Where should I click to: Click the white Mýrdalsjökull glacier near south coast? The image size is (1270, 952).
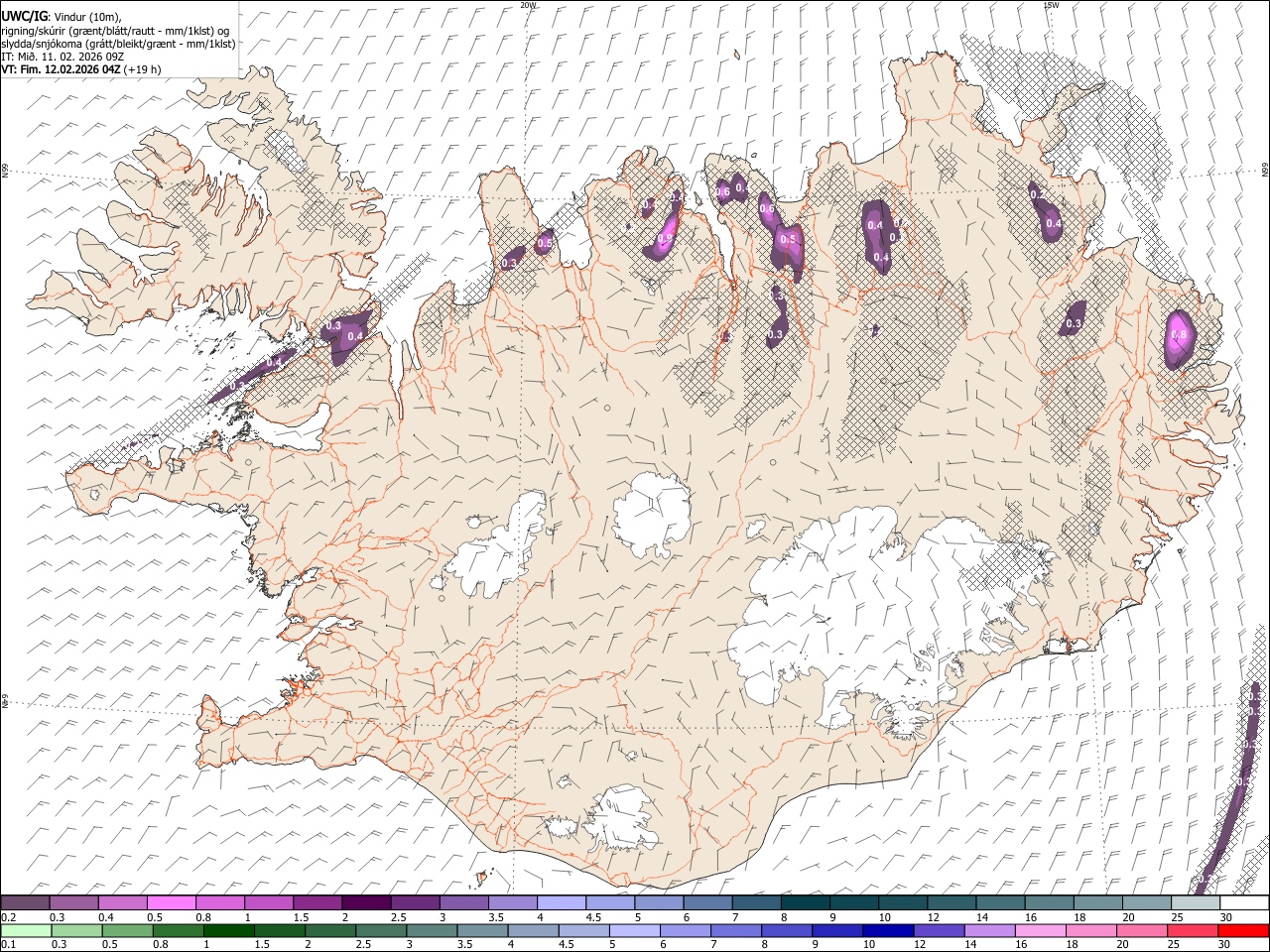(x=620, y=820)
